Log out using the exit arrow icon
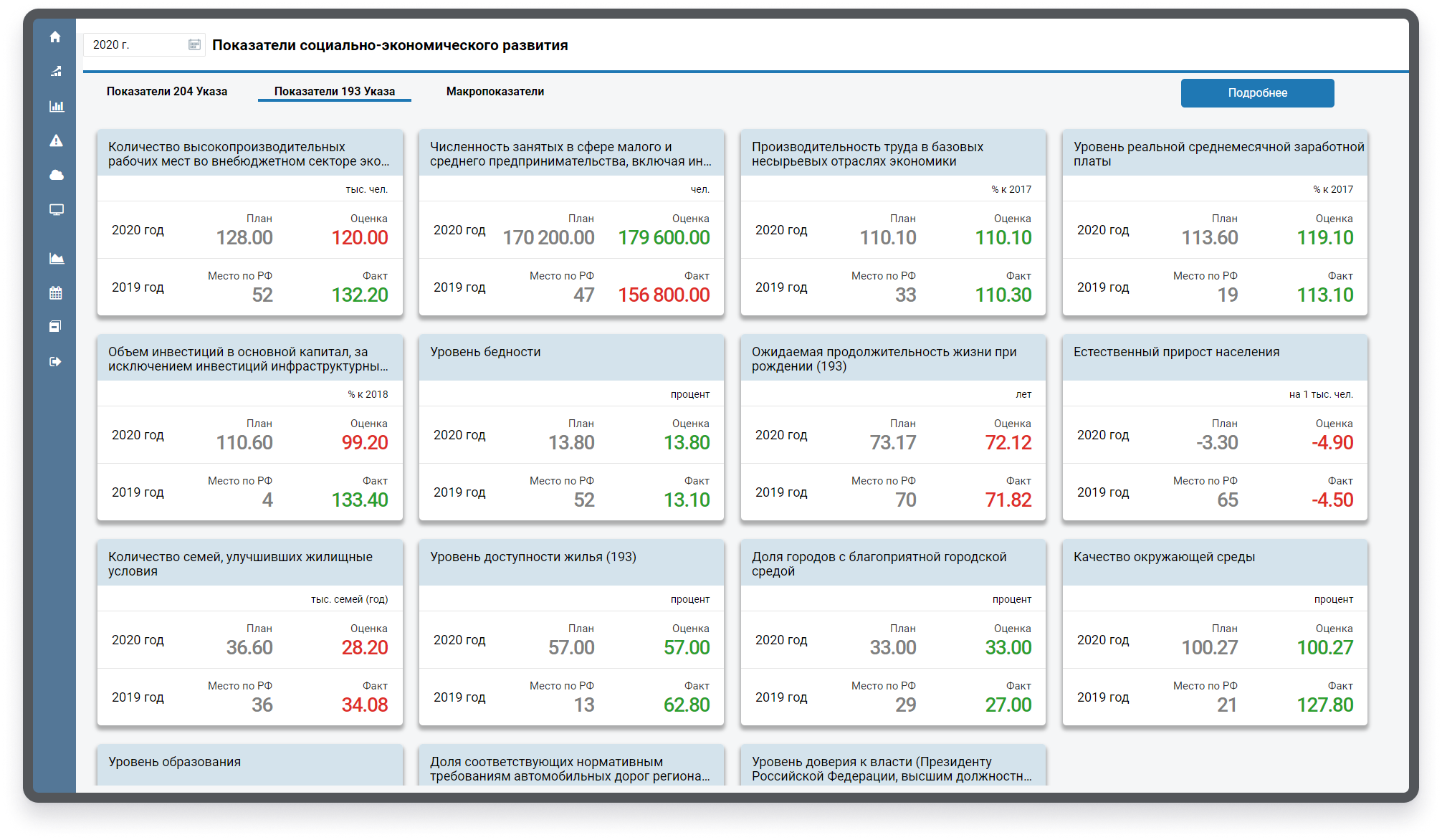1442x840 pixels. (56, 361)
